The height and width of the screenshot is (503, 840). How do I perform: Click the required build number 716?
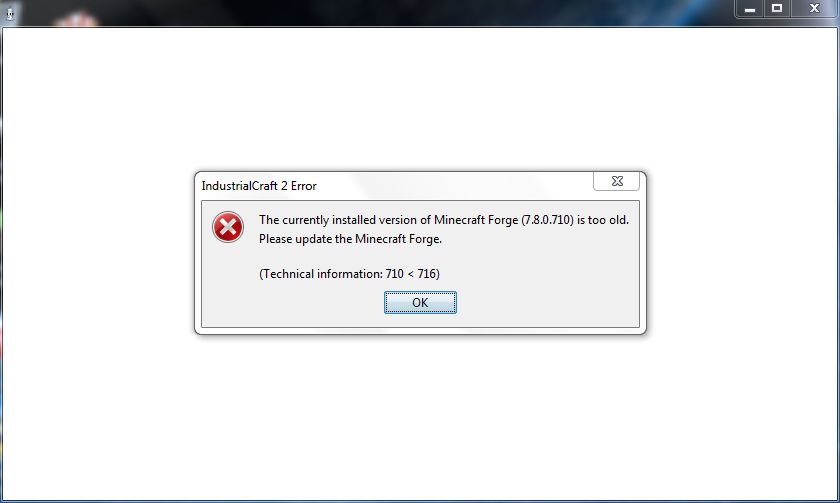coord(427,274)
